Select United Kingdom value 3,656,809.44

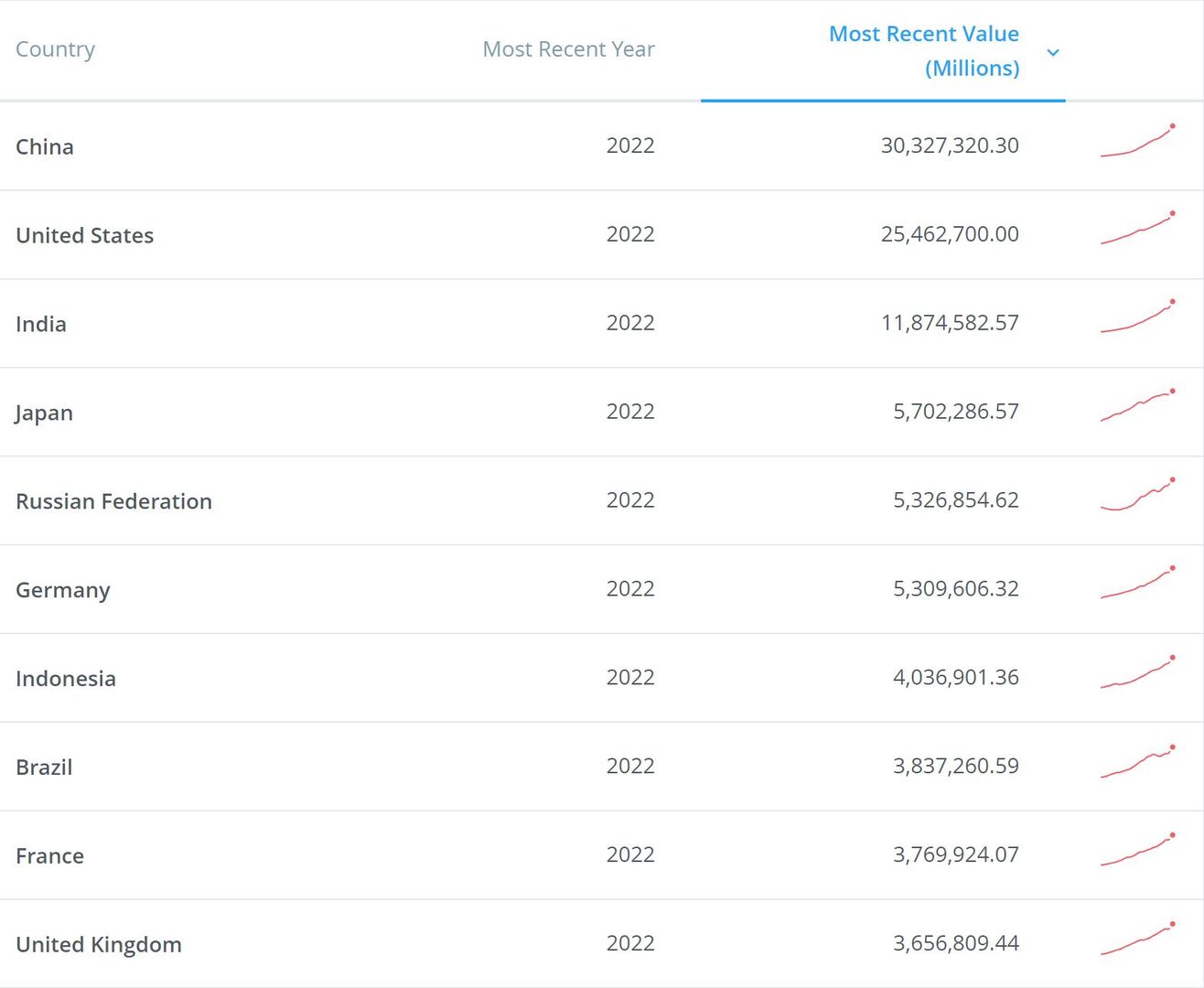point(956,943)
